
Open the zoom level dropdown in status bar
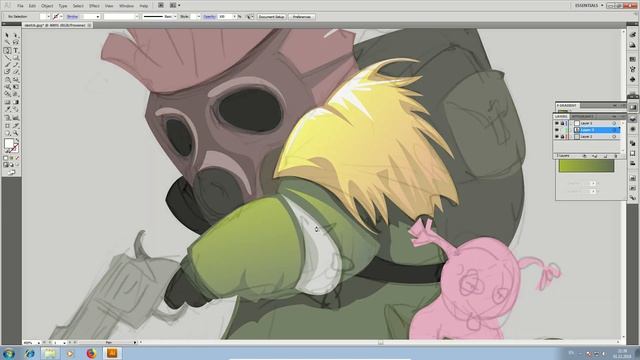(x=39, y=342)
